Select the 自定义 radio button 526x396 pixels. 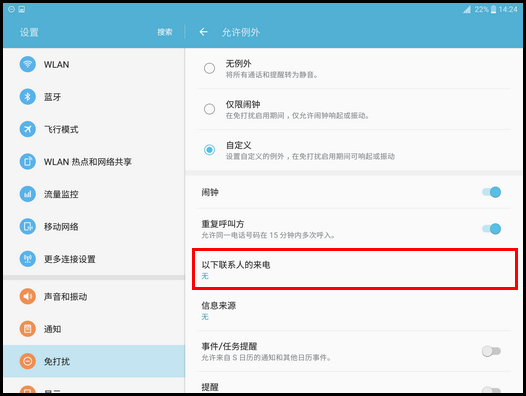pos(209,150)
